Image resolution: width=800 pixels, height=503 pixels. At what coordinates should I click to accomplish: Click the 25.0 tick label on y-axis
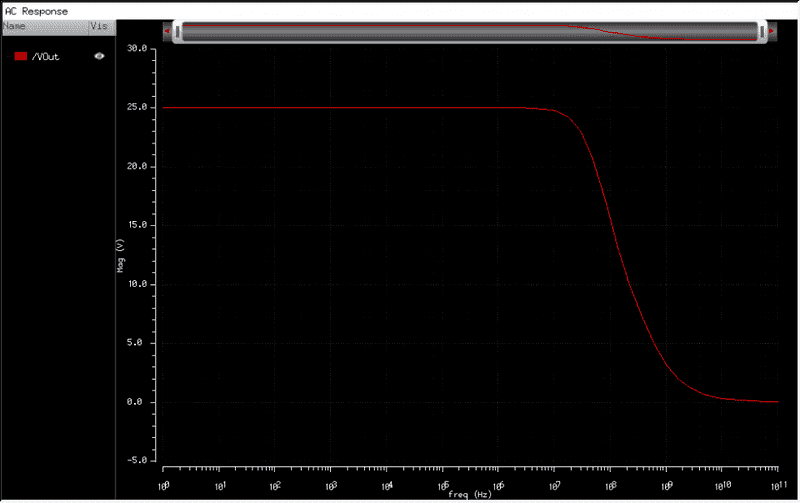point(137,107)
